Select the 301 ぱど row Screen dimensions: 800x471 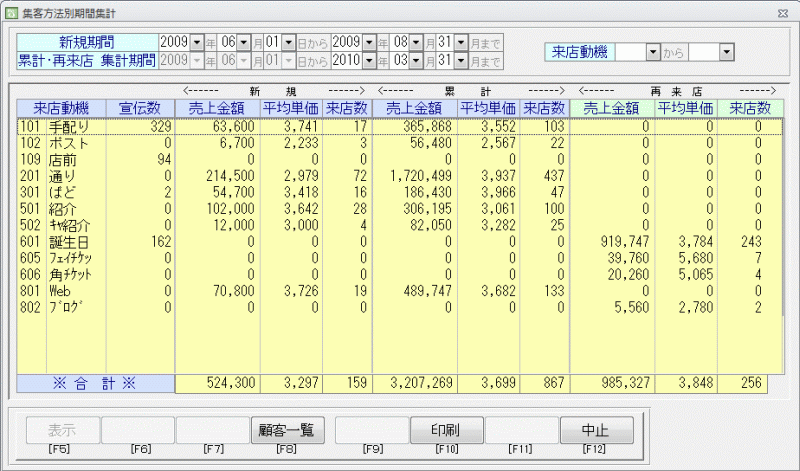click(x=399, y=192)
